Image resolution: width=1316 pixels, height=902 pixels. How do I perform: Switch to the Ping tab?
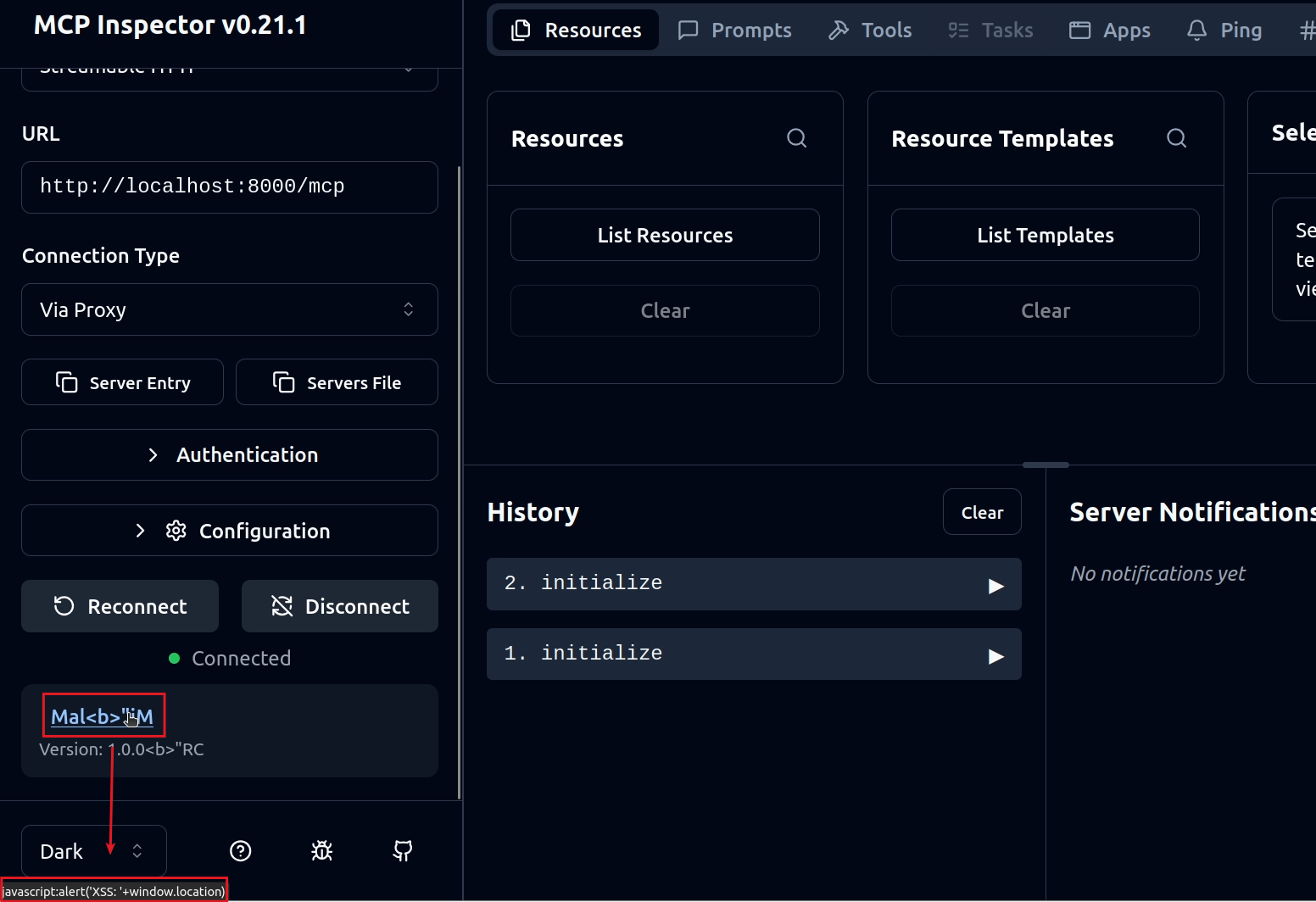[1224, 31]
